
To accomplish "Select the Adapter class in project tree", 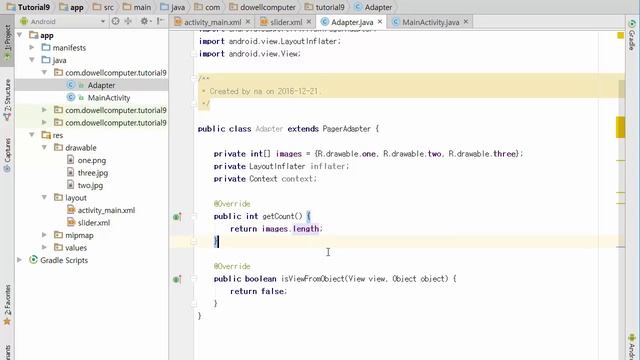I will [101, 85].
